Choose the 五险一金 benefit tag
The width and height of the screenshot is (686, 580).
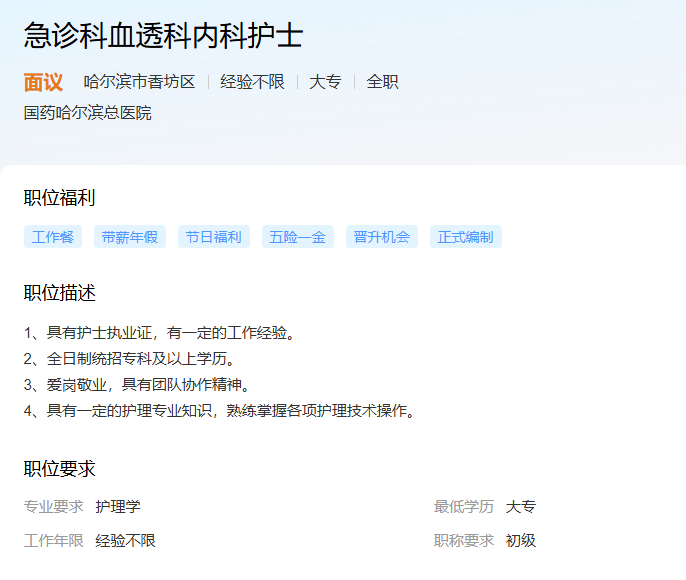[x=298, y=237]
